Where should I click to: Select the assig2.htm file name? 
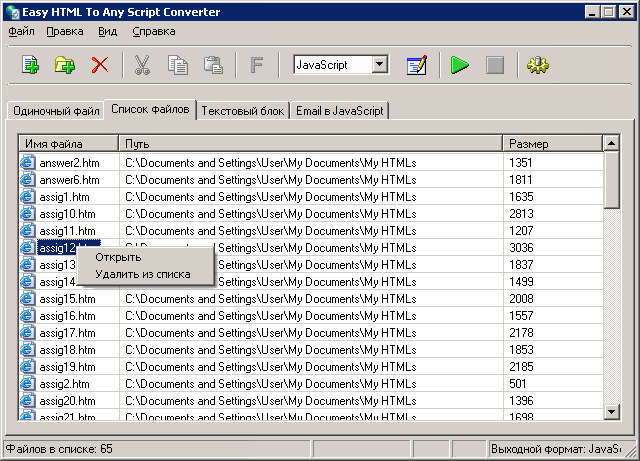64,384
